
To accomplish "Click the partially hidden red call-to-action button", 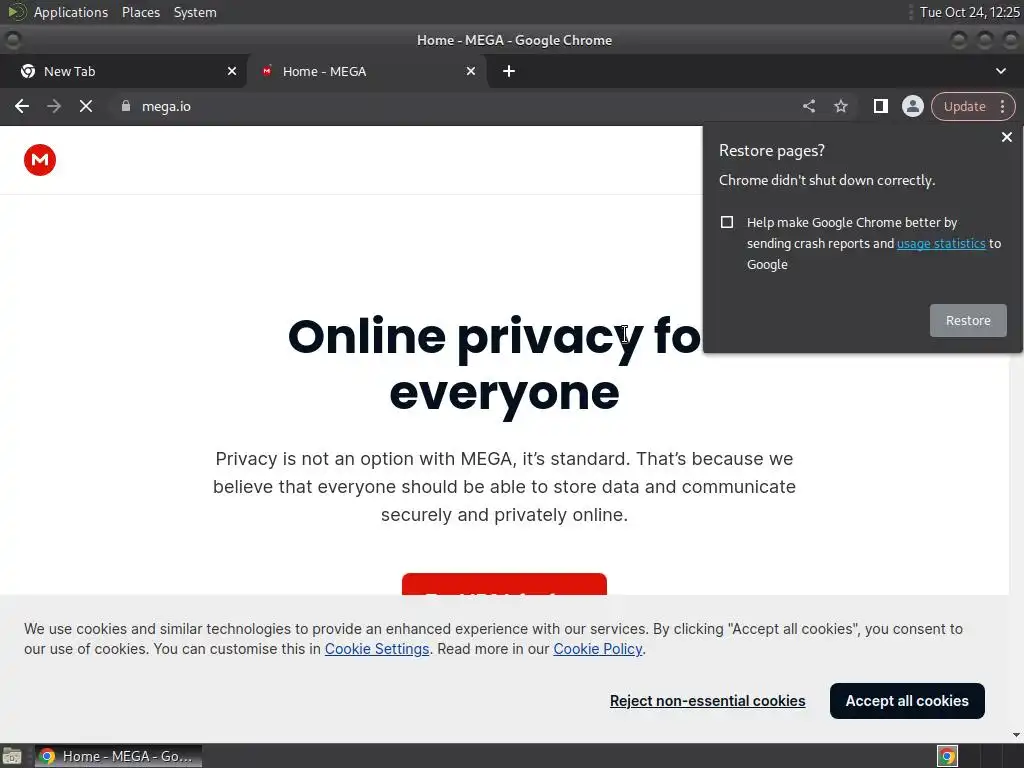I will [504, 584].
